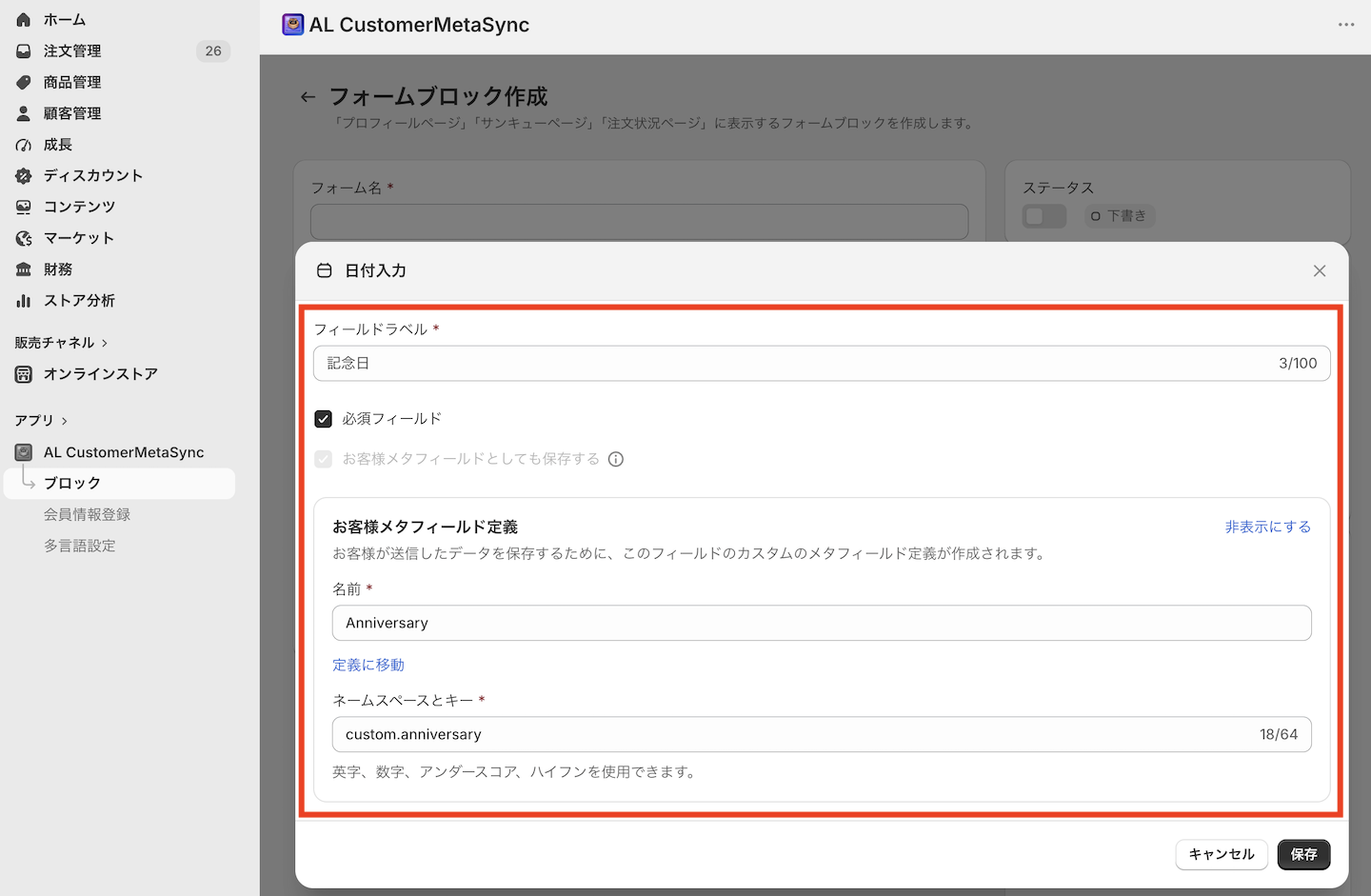Click the products (商品管理) tag icon

pyautogui.click(x=24, y=82)
